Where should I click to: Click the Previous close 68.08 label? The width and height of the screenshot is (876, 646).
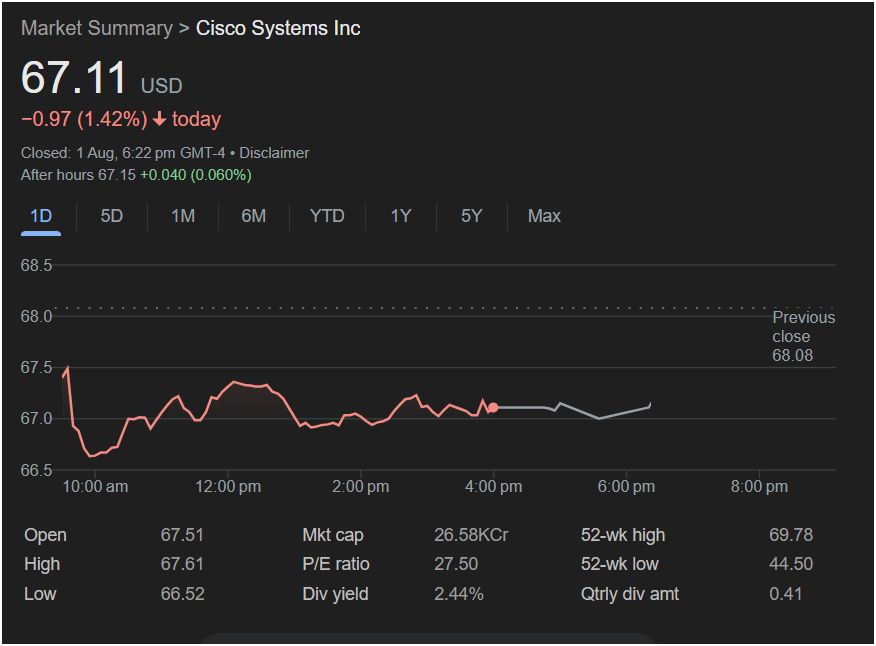tap(803, 336)
